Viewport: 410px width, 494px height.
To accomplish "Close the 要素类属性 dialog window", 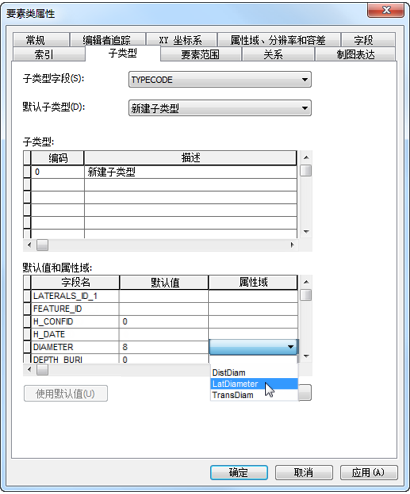I will [x=386, y=10].
